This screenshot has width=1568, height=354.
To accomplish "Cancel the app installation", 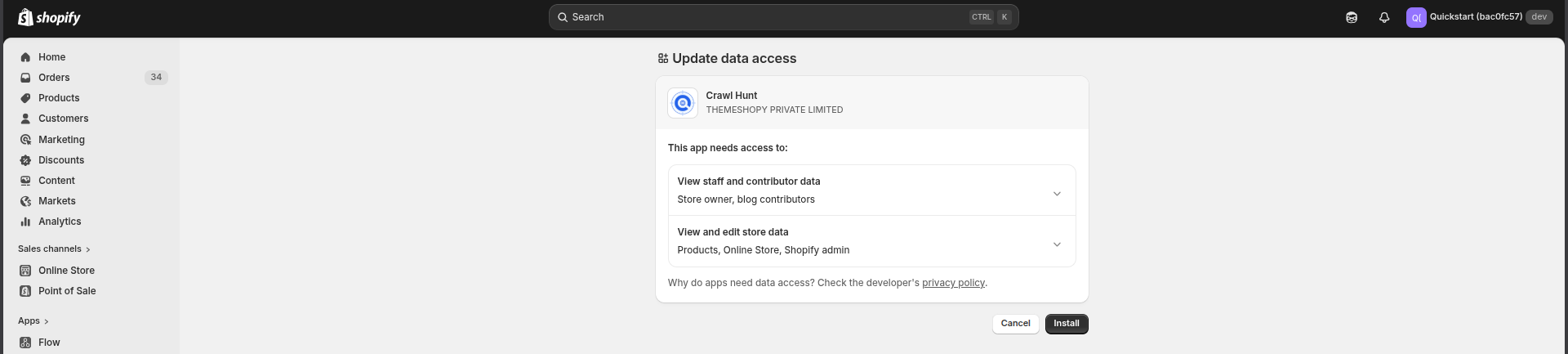I will 1015,324.
